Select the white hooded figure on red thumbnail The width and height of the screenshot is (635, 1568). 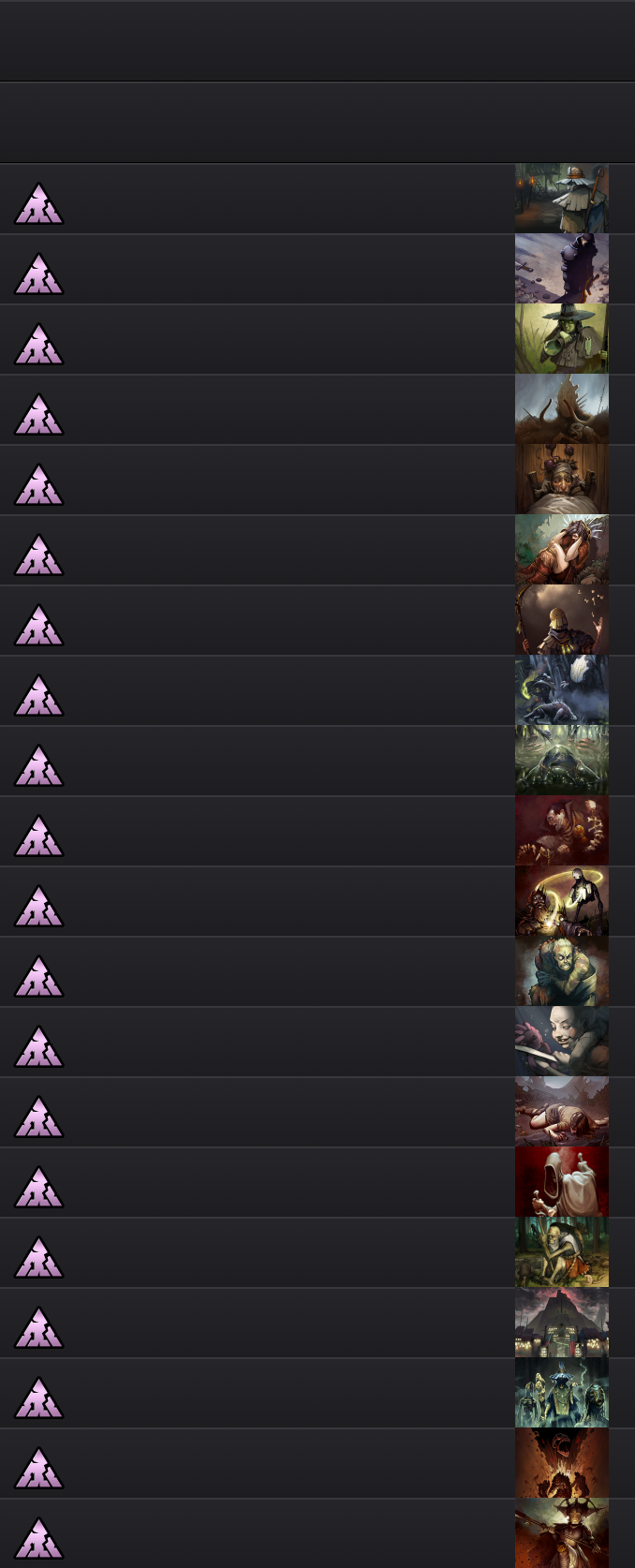click(562, 1182)
